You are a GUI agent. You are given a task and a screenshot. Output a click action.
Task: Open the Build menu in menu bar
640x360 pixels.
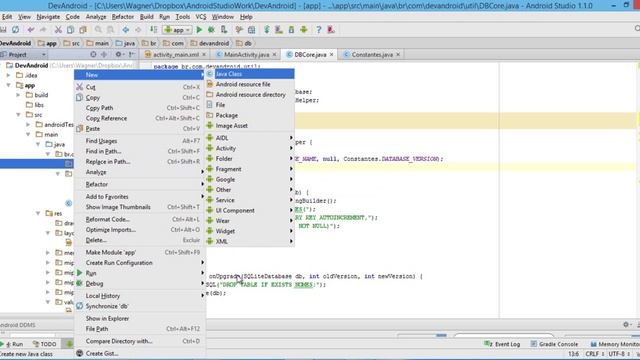(147, 17)
